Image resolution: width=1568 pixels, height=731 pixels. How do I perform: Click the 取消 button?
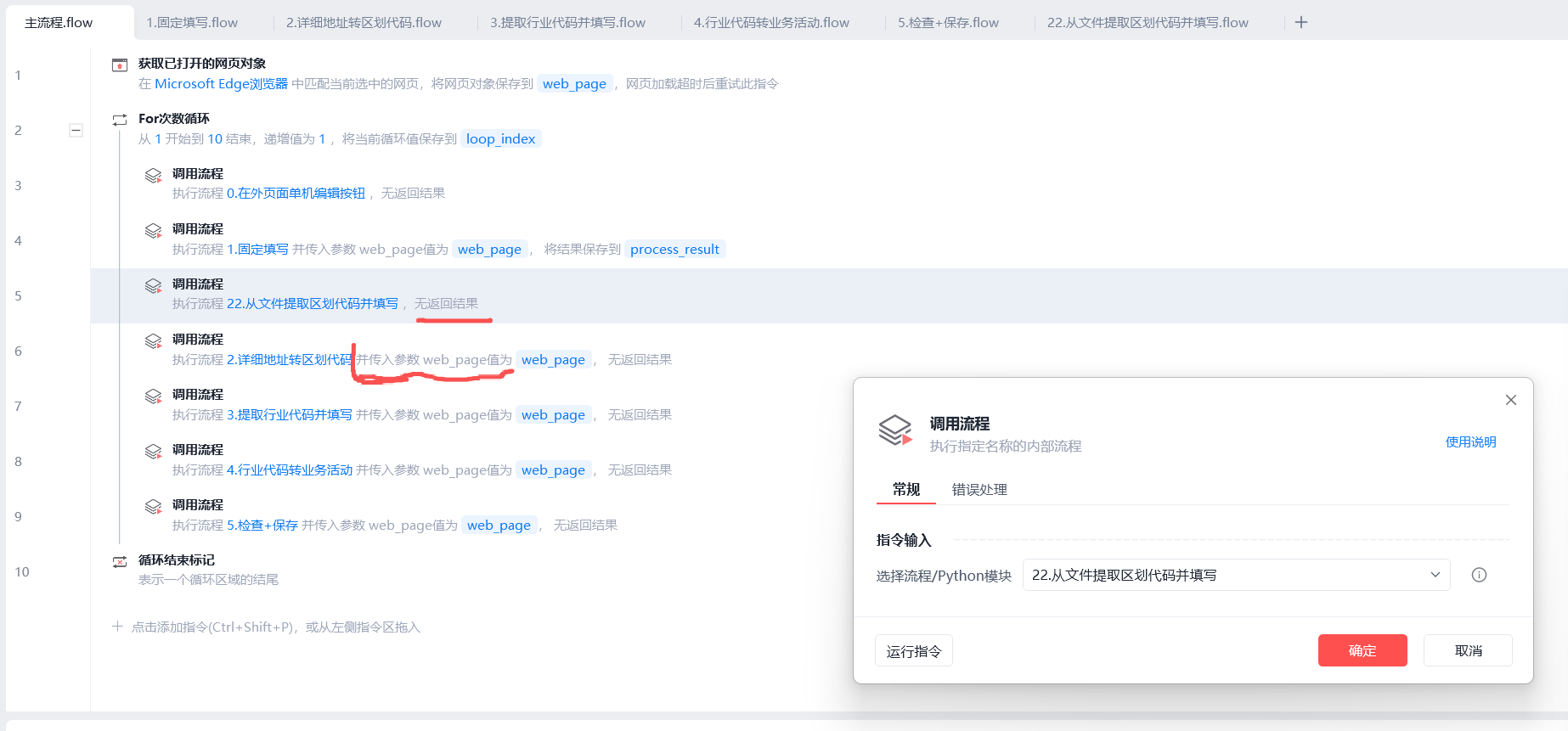(1467, 650)
